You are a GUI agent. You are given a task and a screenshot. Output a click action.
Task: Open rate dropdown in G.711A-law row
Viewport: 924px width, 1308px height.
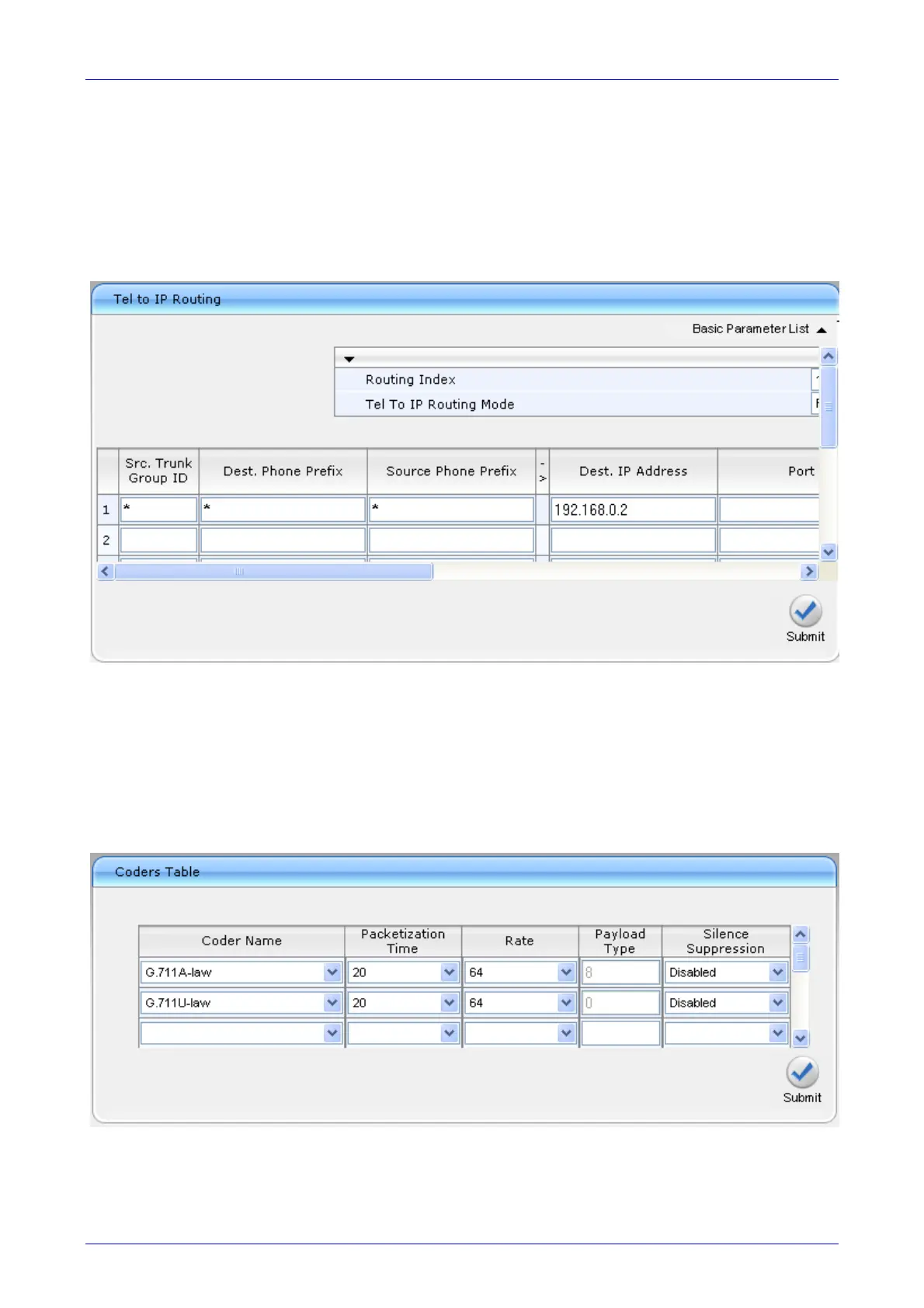point(566,972)
